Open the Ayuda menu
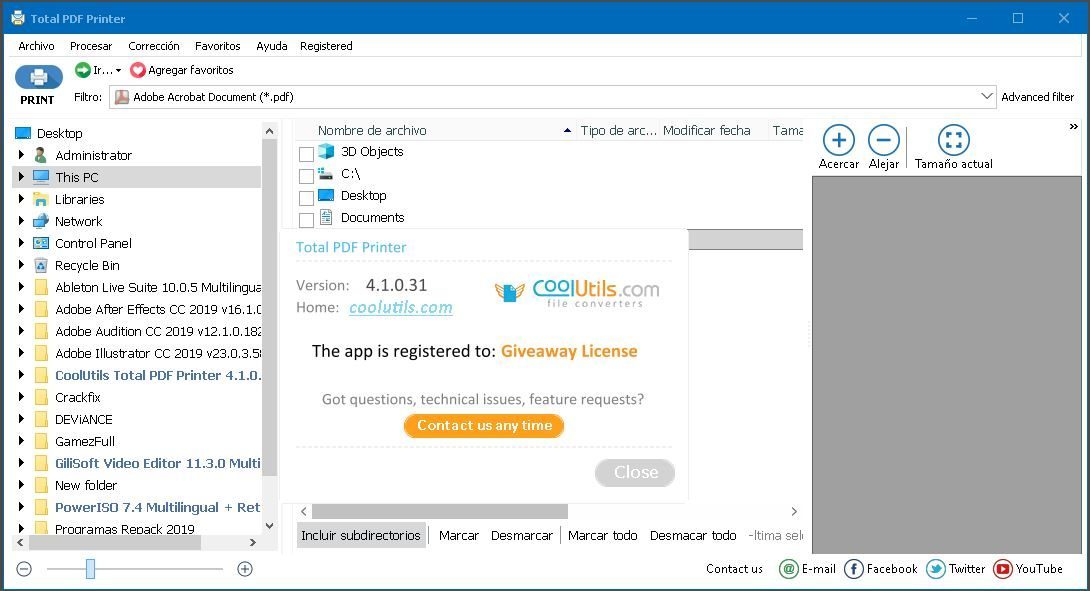1090x591 pixels. pos(272,46)
